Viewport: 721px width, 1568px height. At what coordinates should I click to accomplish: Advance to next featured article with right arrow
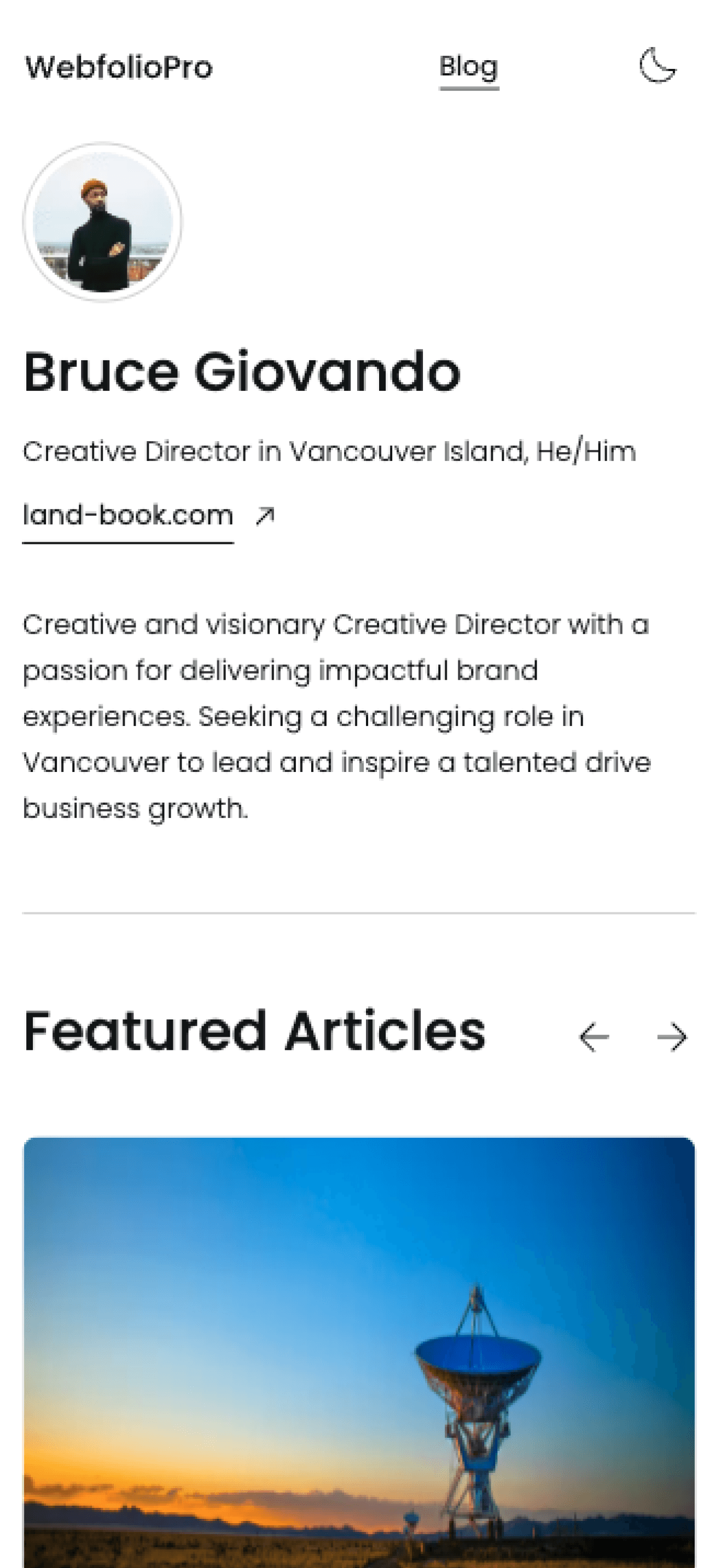pyautogui.click(x=672, y=1037)
